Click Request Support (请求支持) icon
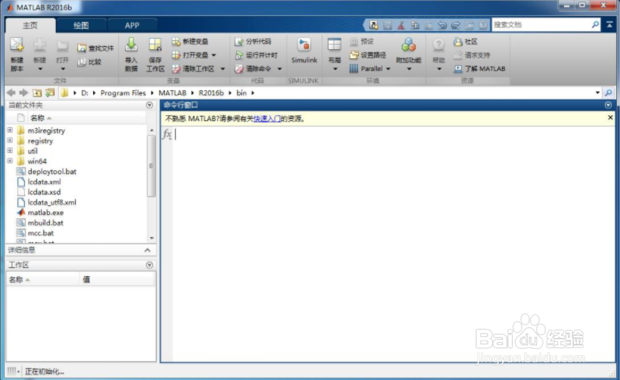 pyautogui.click(x=458, y=55)
